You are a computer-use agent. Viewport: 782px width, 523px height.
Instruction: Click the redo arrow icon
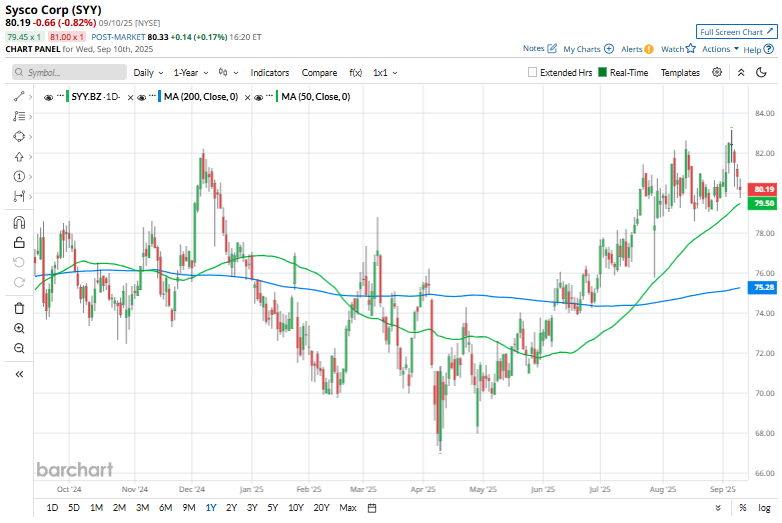pyautogui.click(x=19, y=282)
